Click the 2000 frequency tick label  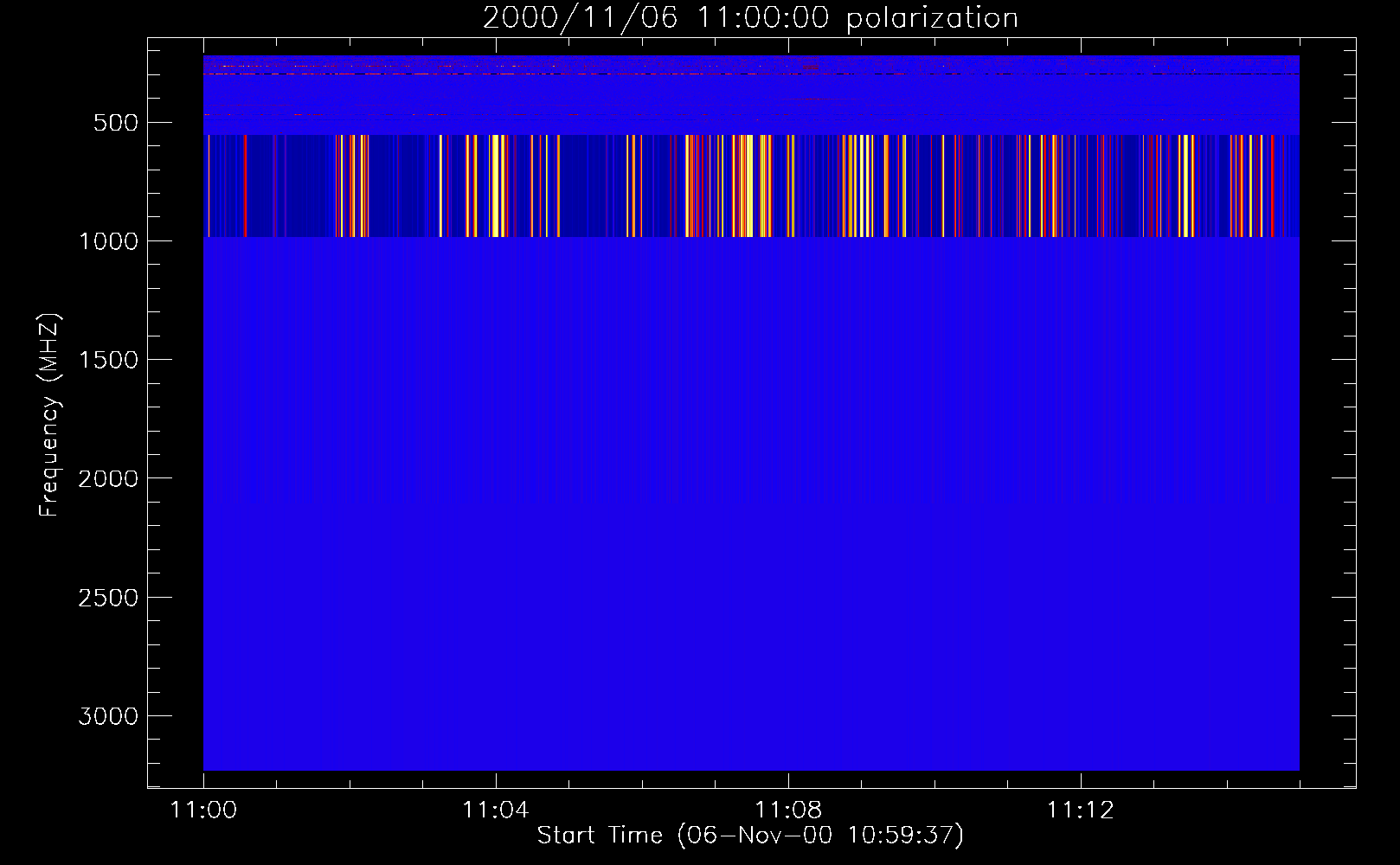pyautogui.click(x=109, y=479)
